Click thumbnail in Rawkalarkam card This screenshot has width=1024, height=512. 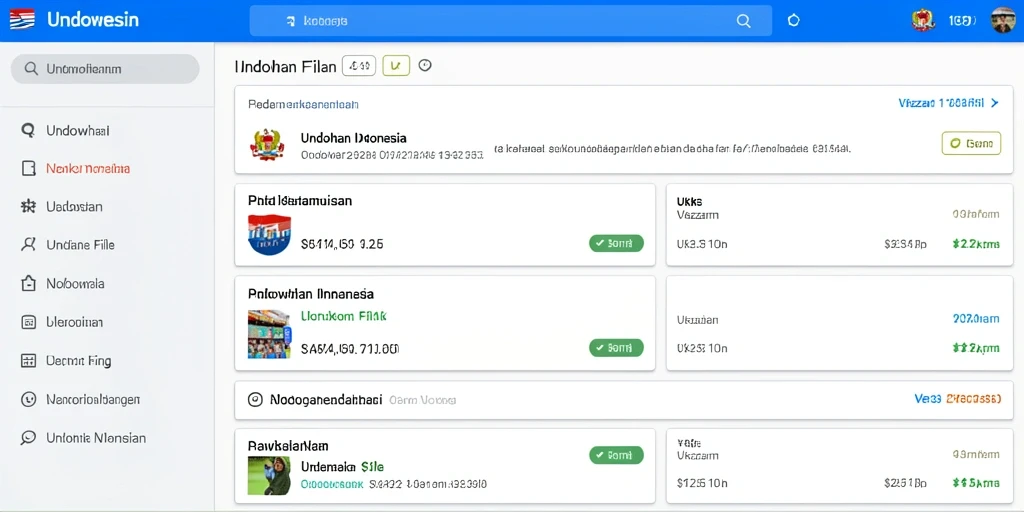(x=269, y=475)
